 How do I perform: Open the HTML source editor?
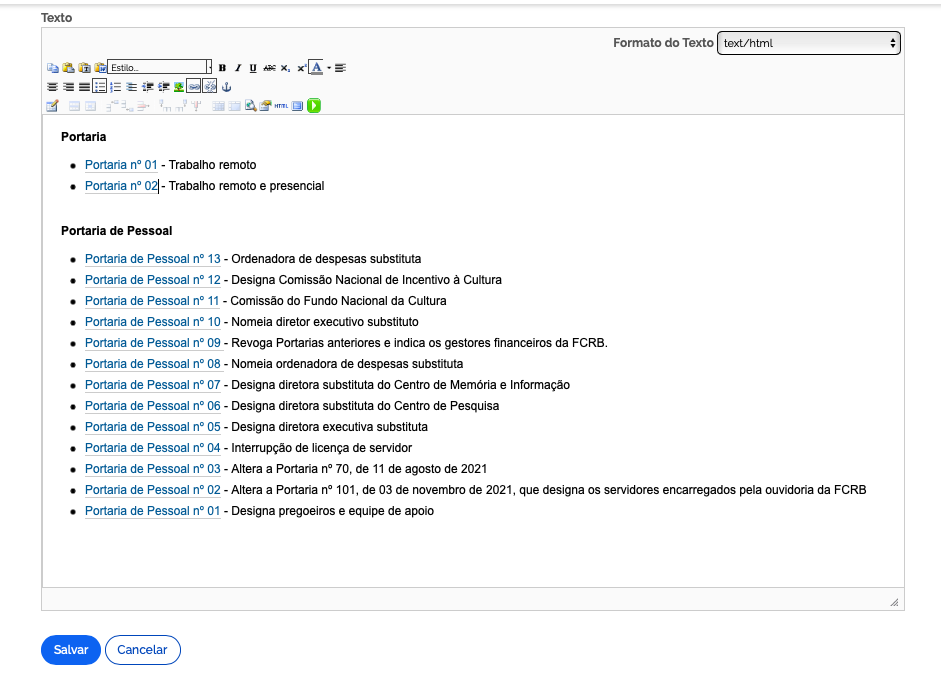(281, 105)
